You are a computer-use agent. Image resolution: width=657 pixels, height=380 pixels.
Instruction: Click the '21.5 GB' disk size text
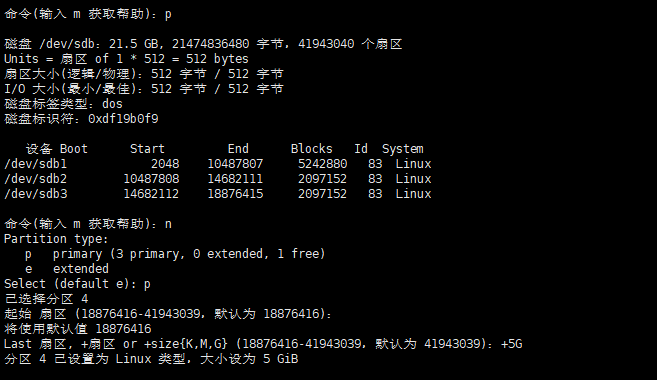[134, 44]
